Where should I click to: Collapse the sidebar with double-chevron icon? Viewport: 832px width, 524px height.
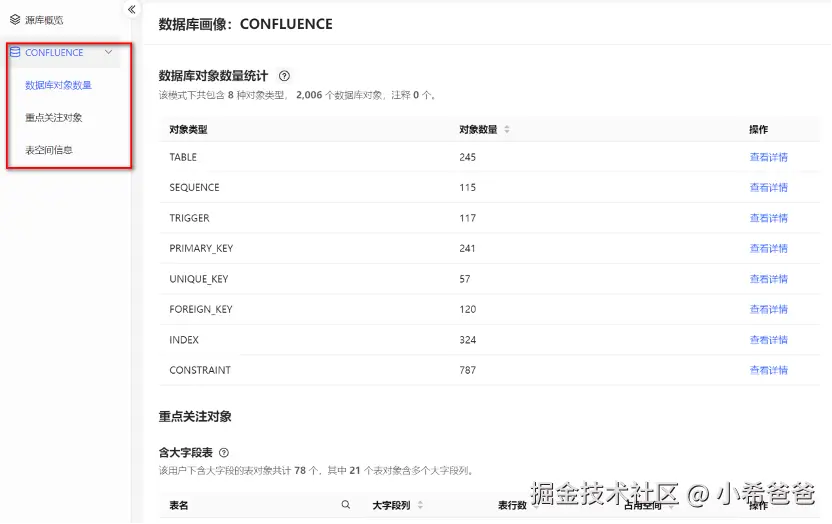tap(132, 10)
